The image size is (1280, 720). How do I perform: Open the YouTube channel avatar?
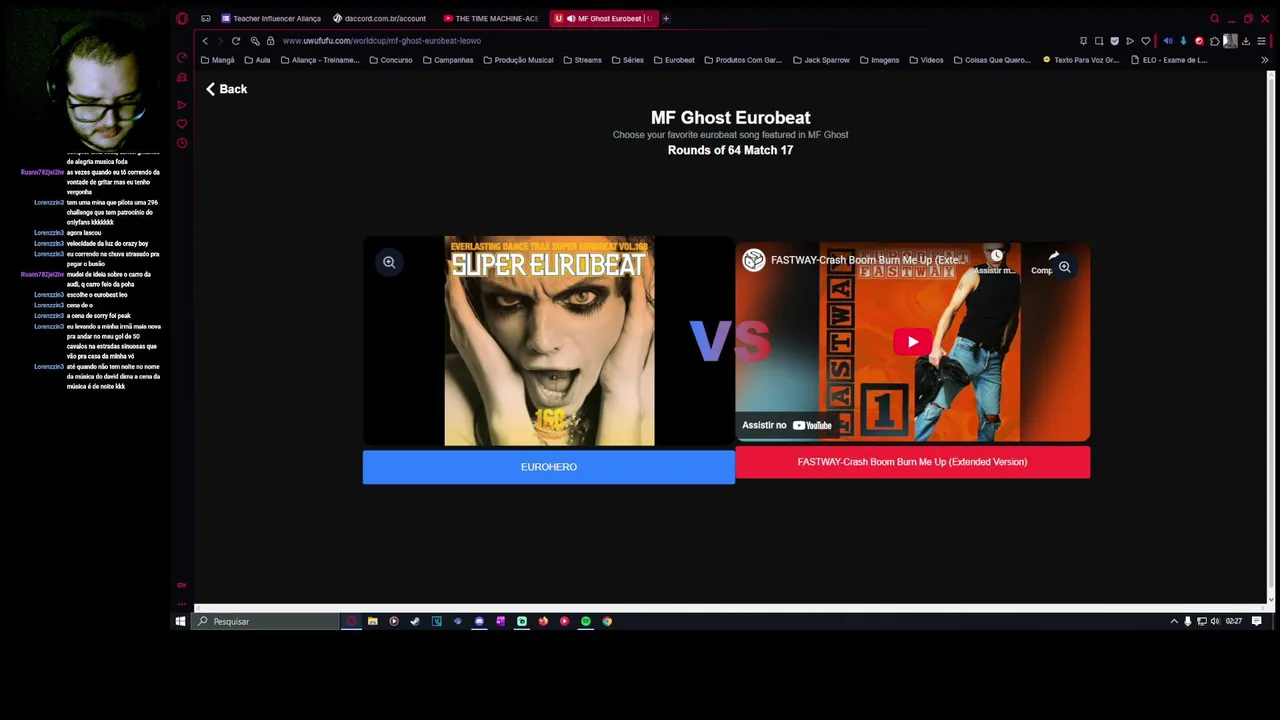pyautogui.click(x=753, y=260)
